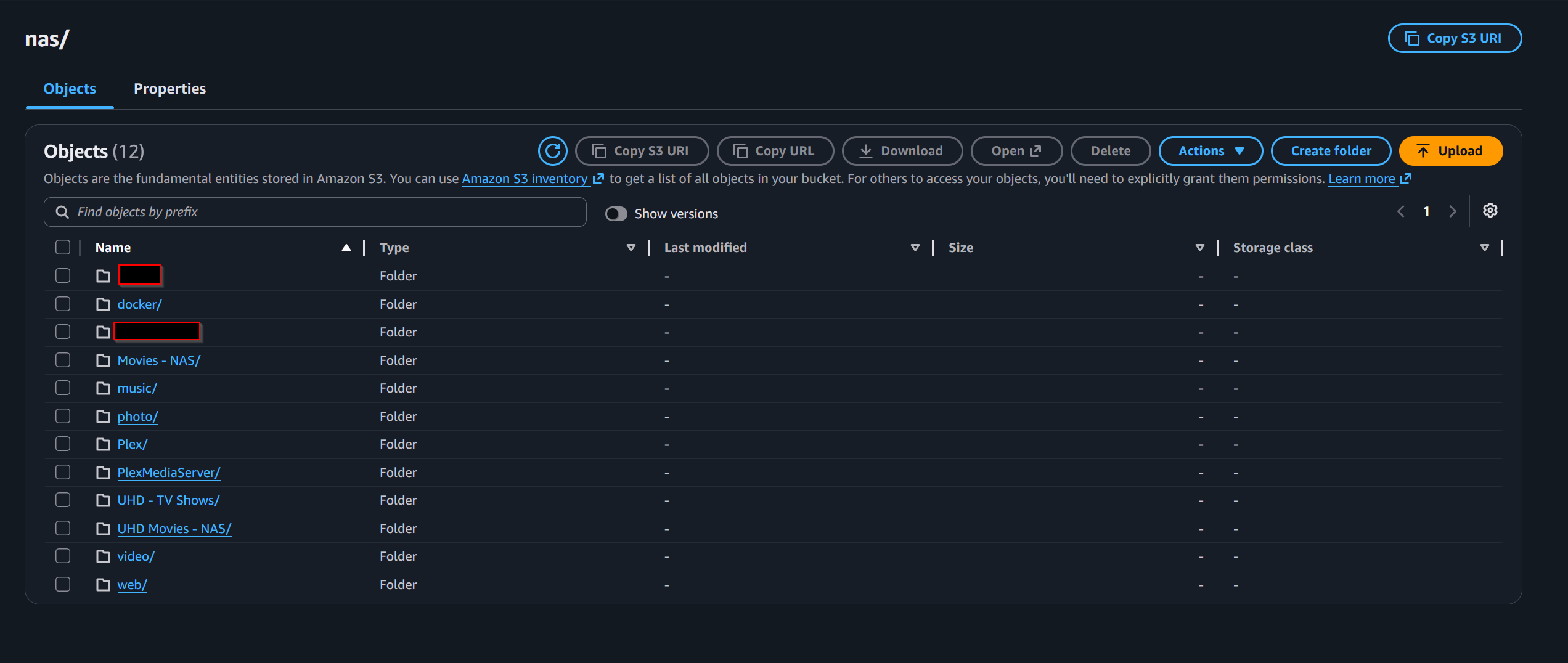Screen dimensions: 1568x663
Task: Click folder icon next to music/
Action: point(103,388)
